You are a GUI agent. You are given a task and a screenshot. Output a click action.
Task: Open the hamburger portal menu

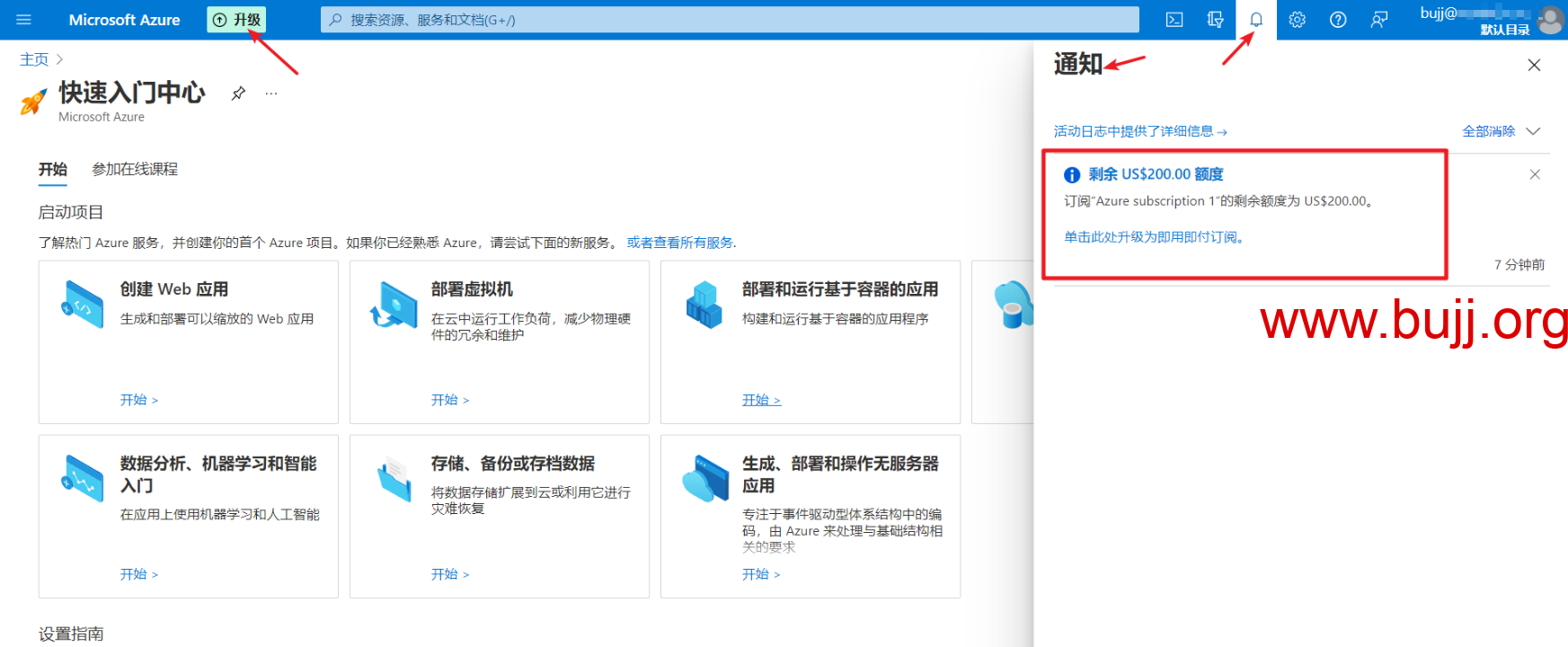pos(24,20)
